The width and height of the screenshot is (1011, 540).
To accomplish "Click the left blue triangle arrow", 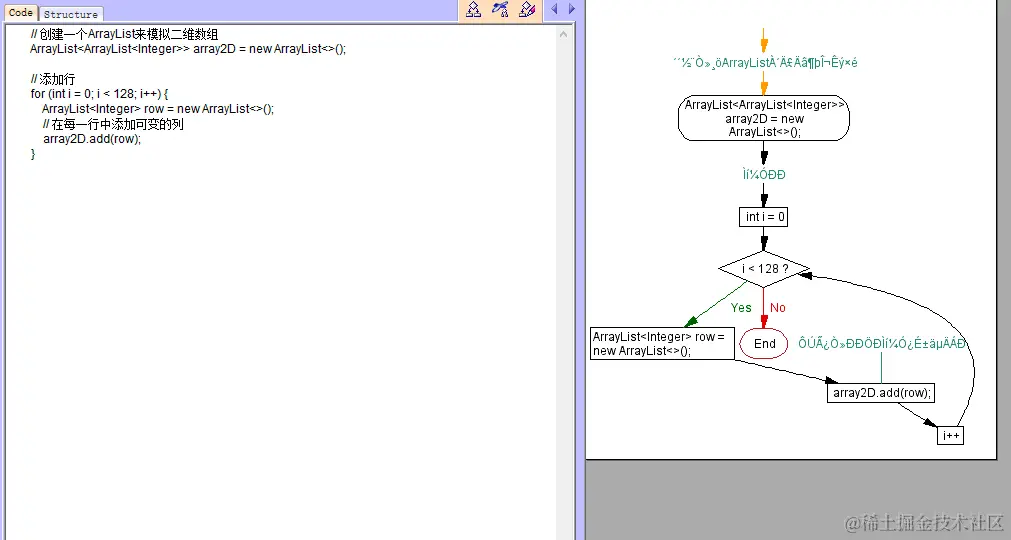I will (554, 9).
